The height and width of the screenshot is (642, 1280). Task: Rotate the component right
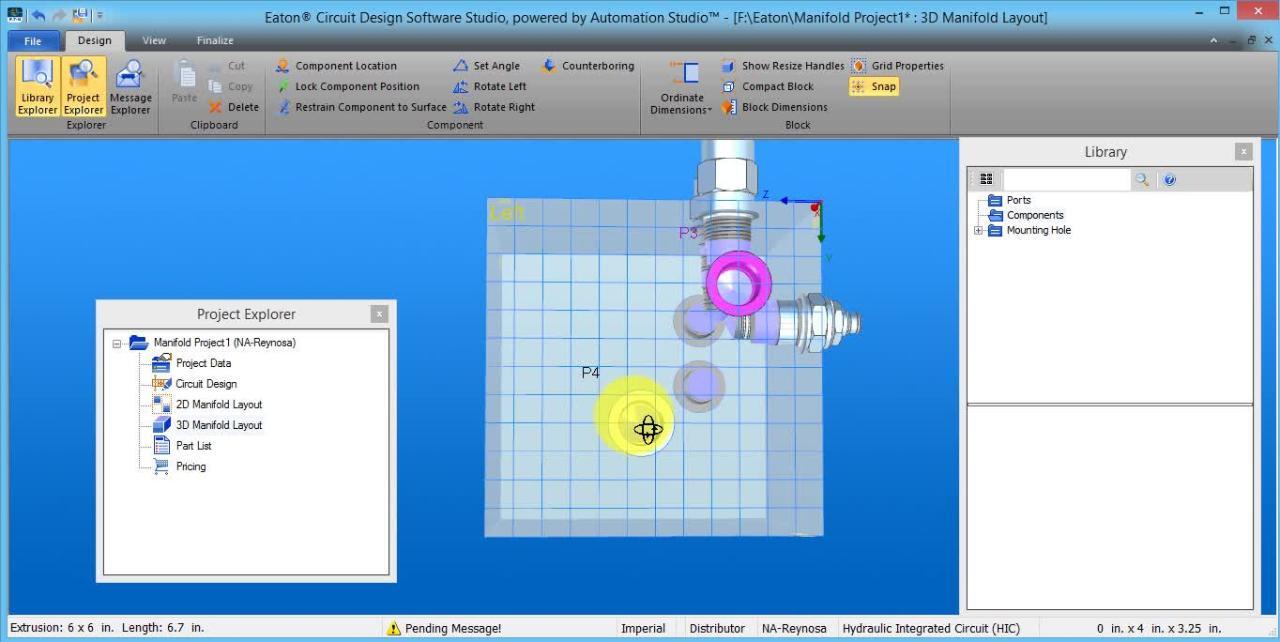pos(494,107)
